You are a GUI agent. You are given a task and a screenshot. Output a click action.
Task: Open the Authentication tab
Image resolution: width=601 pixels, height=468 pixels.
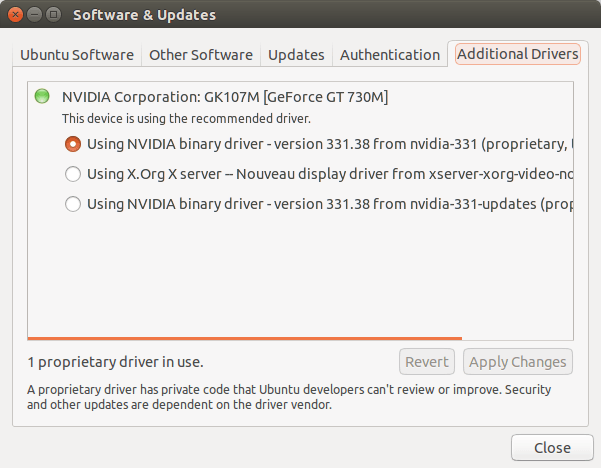point(390,55)
